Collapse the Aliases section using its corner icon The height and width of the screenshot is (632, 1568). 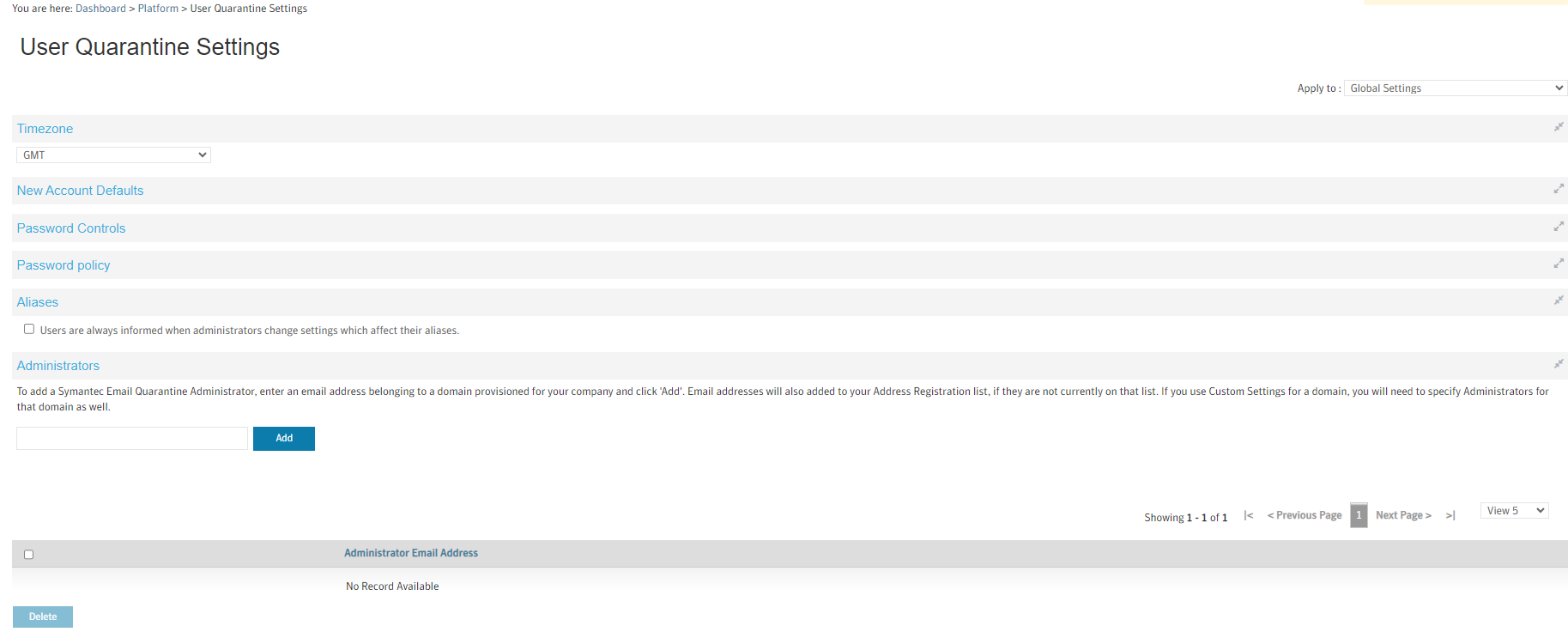point(1559,301)
